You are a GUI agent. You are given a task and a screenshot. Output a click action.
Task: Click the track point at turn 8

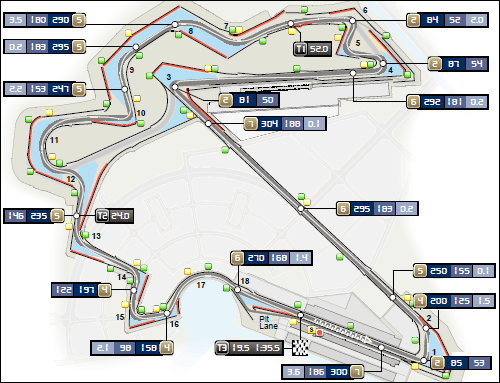tap(175, 25)
